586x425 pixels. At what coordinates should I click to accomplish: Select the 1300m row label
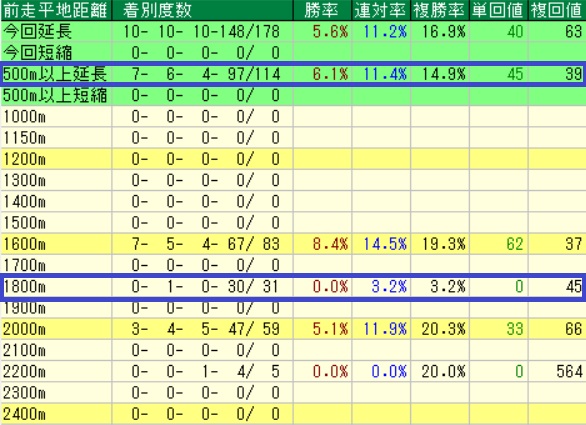(x=24, y=181)
